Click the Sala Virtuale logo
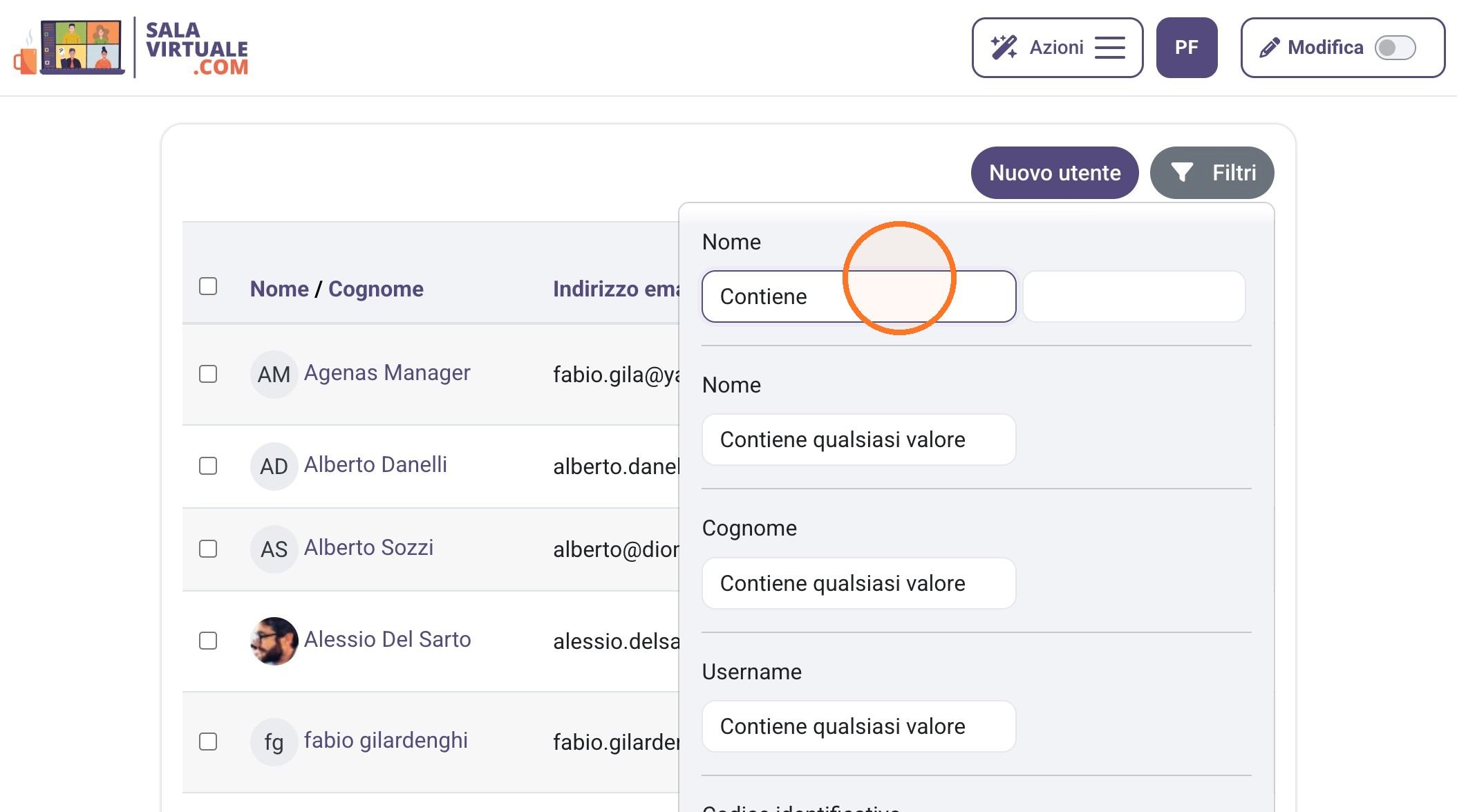 point(131,48)
